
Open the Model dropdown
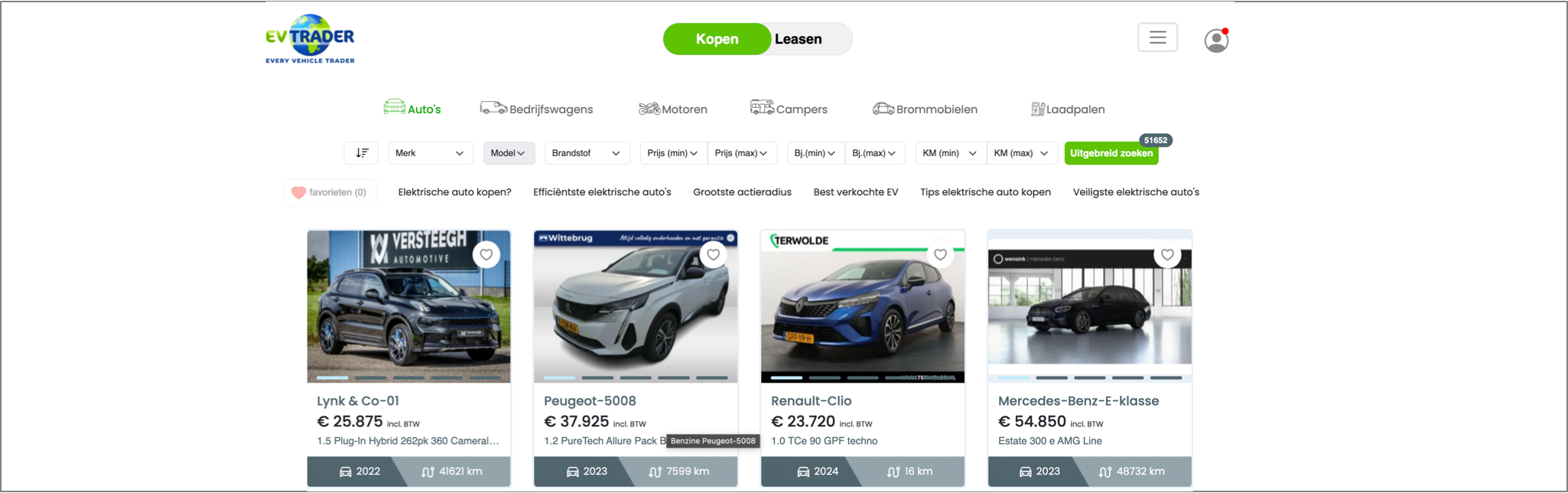pos(509,153)
